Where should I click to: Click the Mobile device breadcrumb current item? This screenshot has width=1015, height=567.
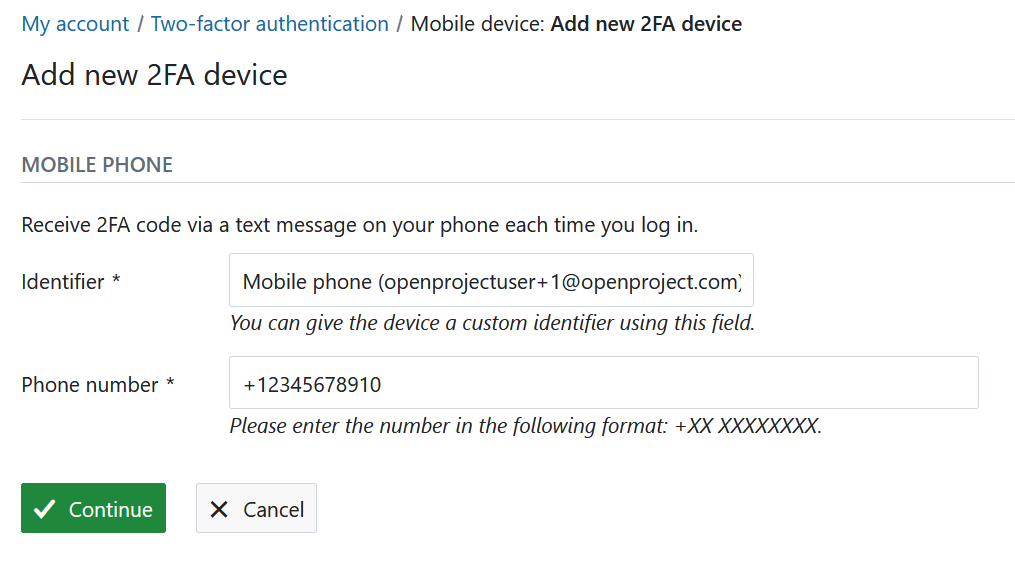tap(576, 24)
